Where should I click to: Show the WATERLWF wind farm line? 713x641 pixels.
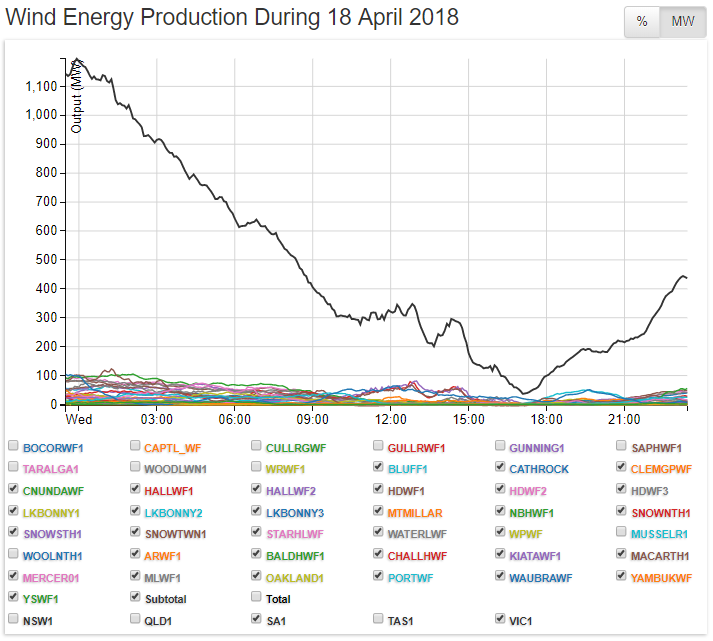pos(379,533)
